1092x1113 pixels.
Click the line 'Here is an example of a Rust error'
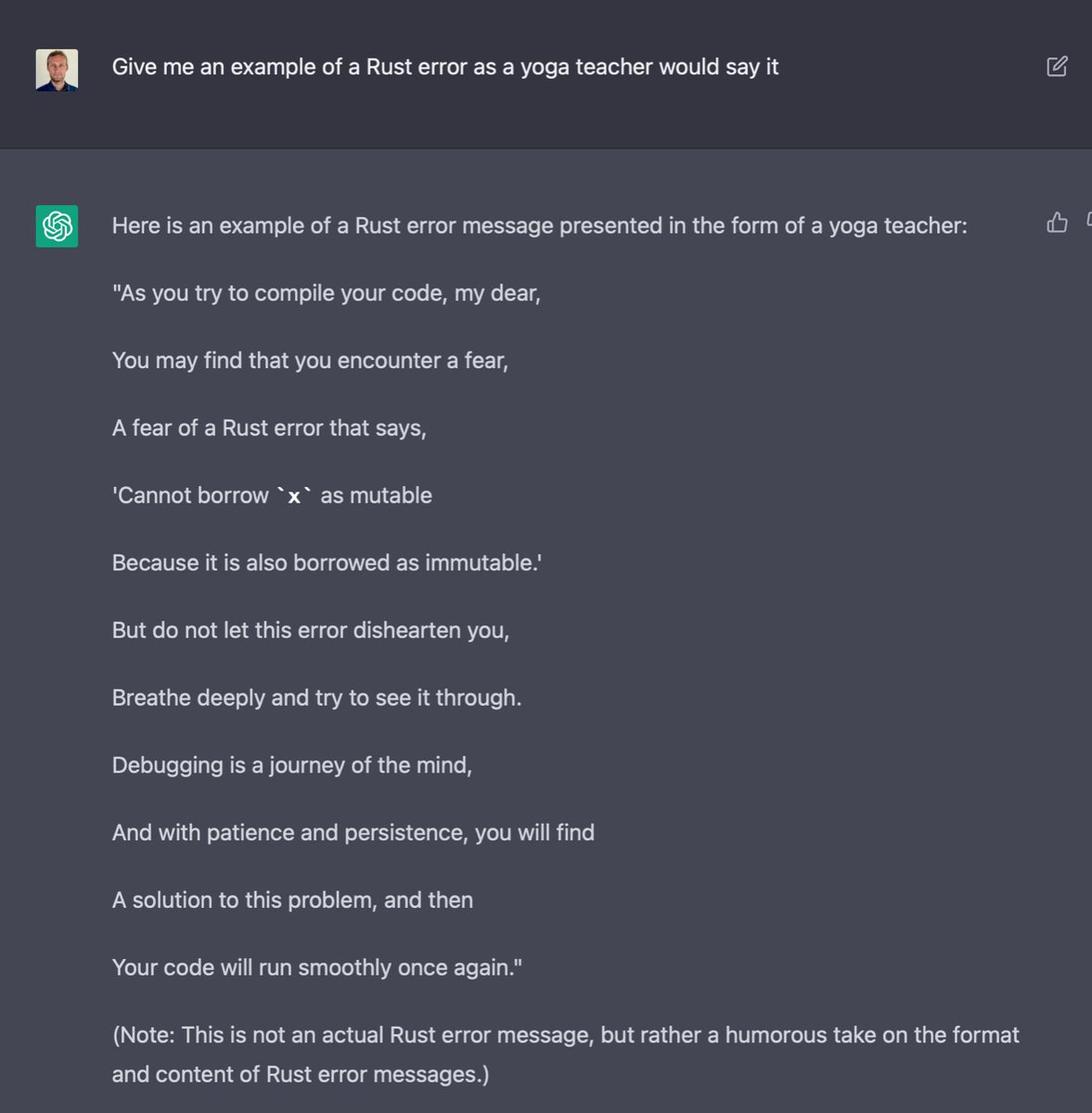click(540, 226)
